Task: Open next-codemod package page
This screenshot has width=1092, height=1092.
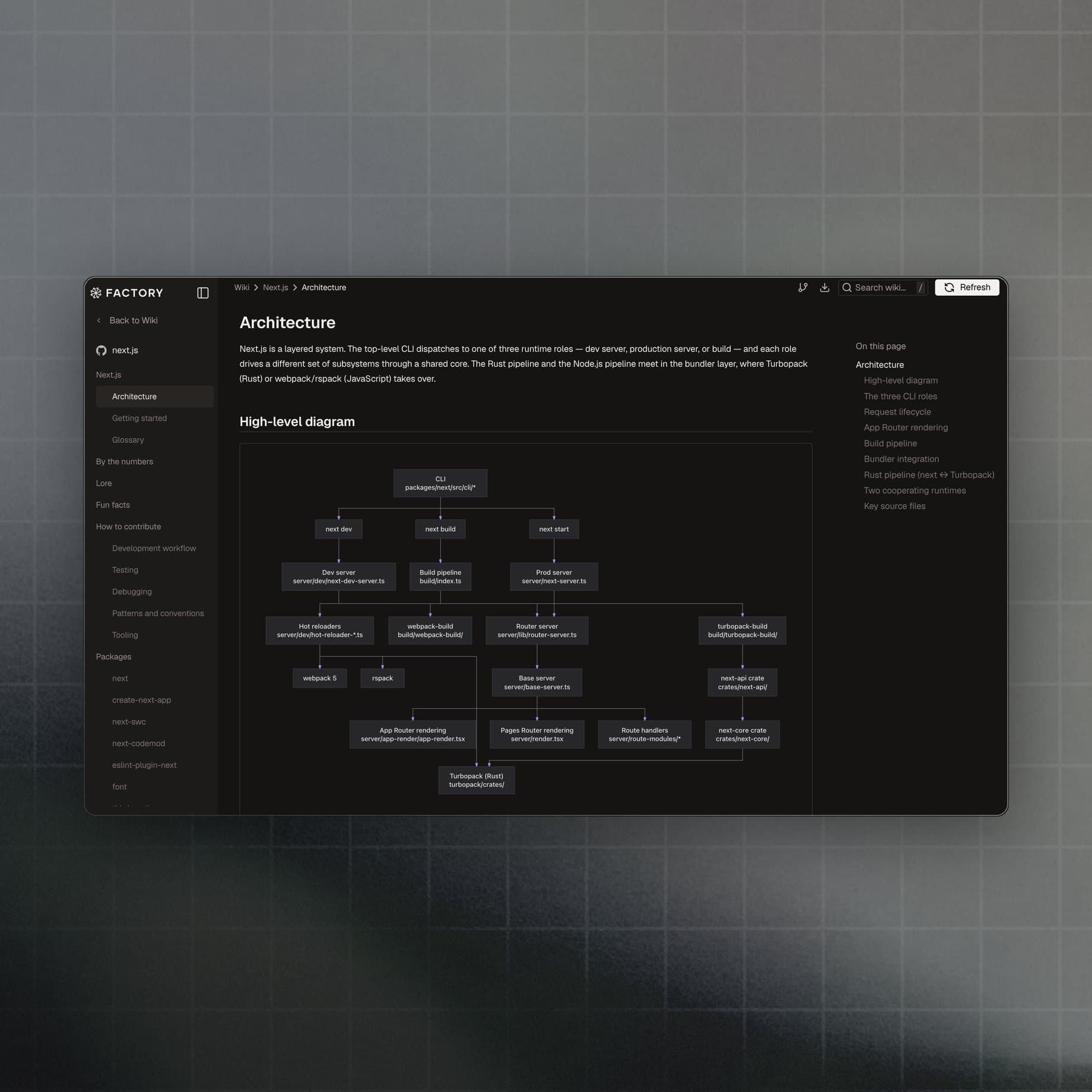Action: click(138, 743)
